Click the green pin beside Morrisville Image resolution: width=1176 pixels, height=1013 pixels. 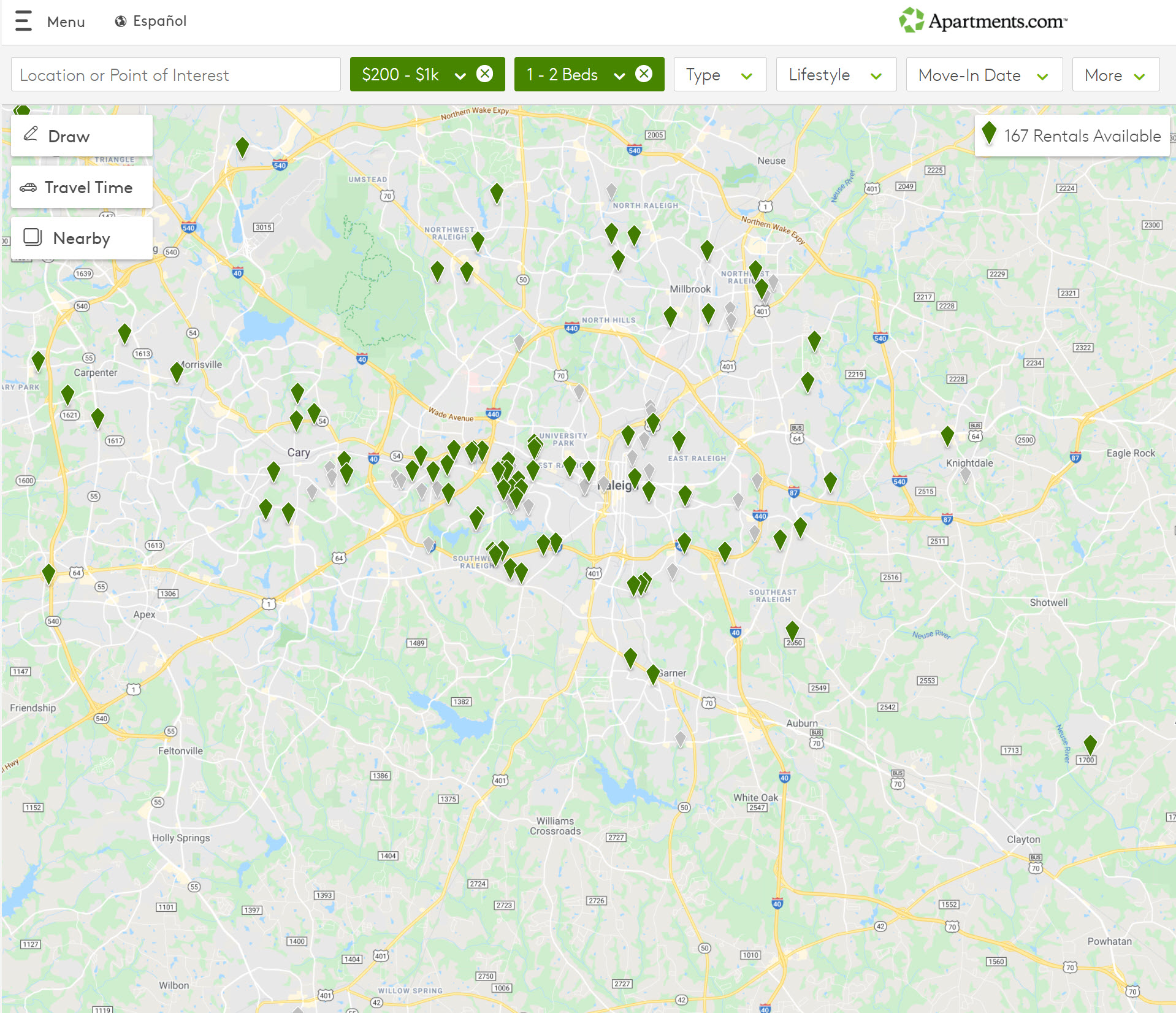point(177,371)
